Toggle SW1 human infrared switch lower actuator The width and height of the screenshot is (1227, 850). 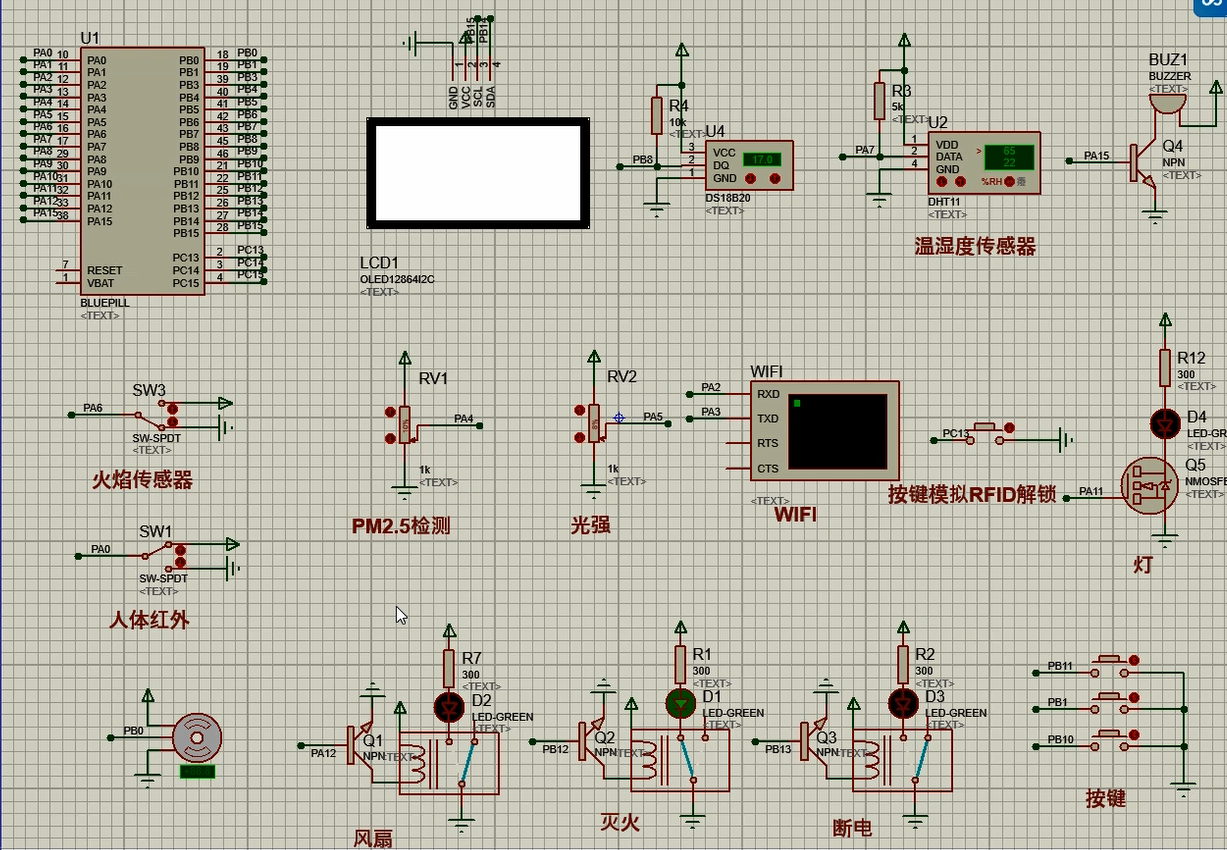click(180, 564)
